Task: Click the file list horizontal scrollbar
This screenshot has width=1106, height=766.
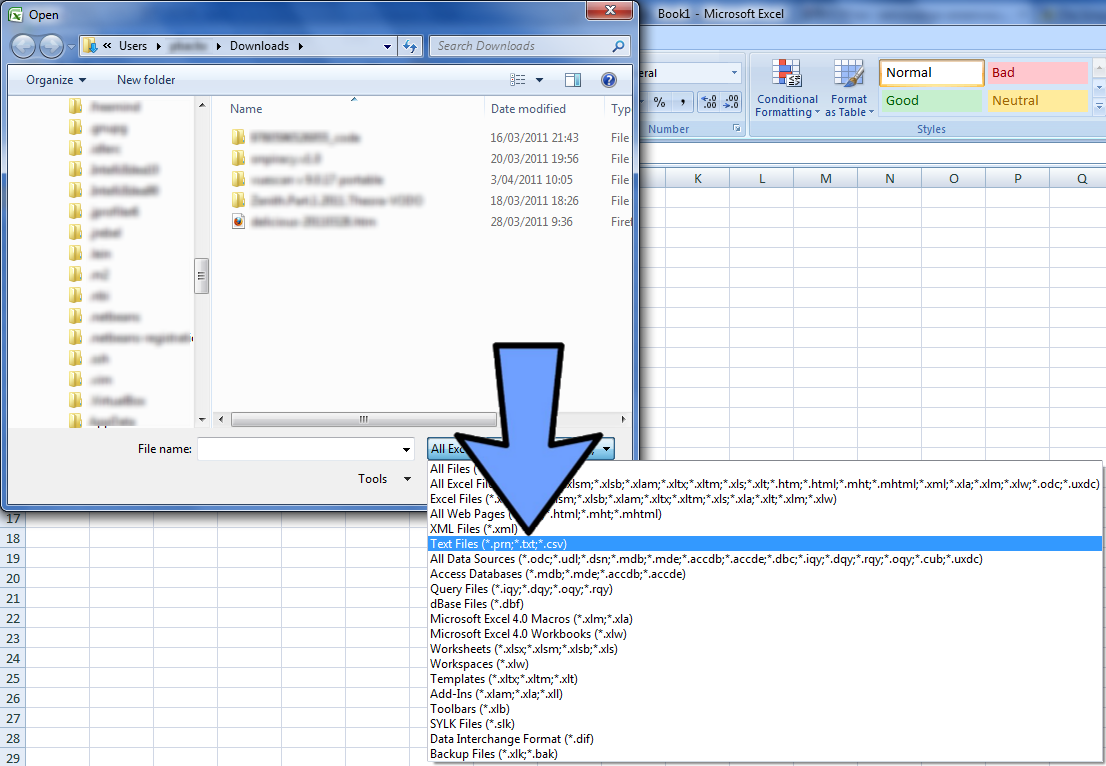Action: coord(363,420)
